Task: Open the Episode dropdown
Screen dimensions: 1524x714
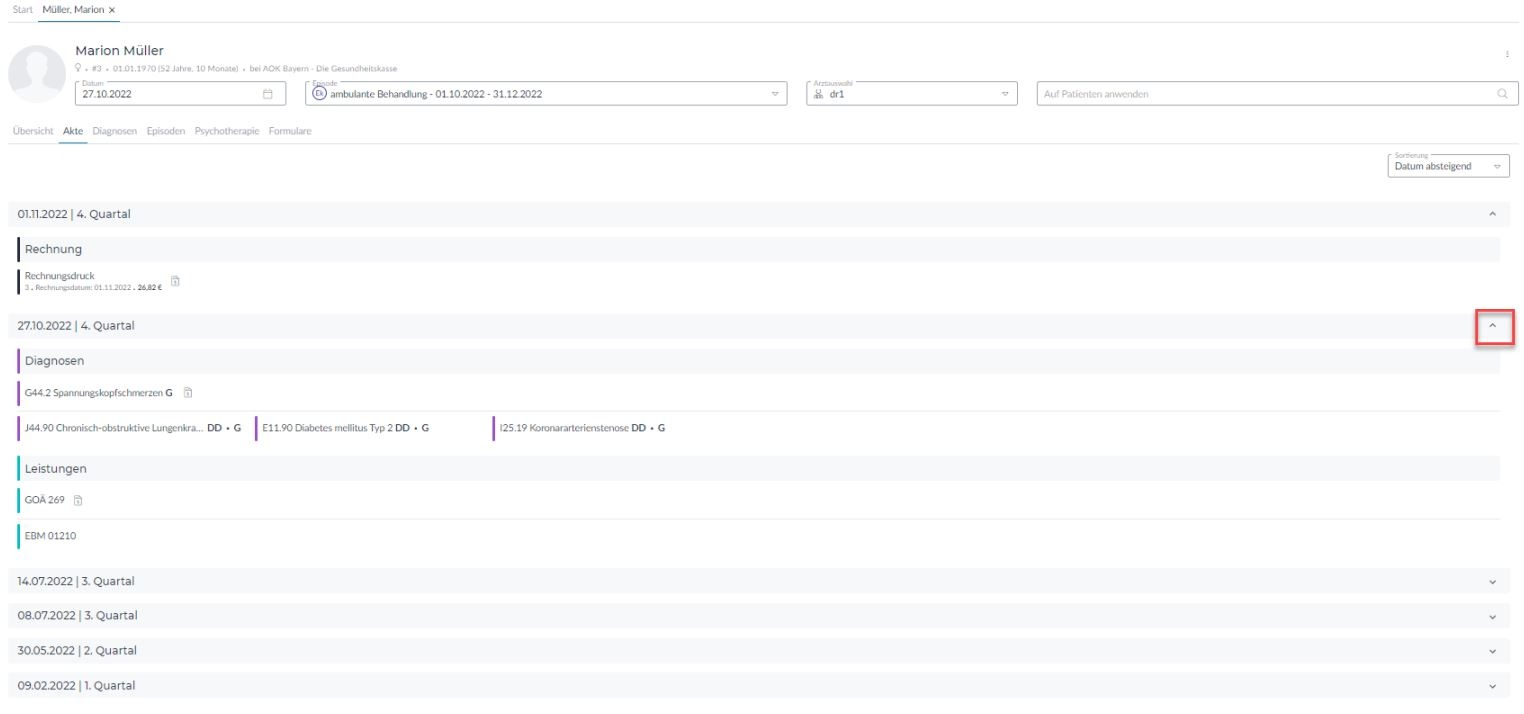Action: 774,94
